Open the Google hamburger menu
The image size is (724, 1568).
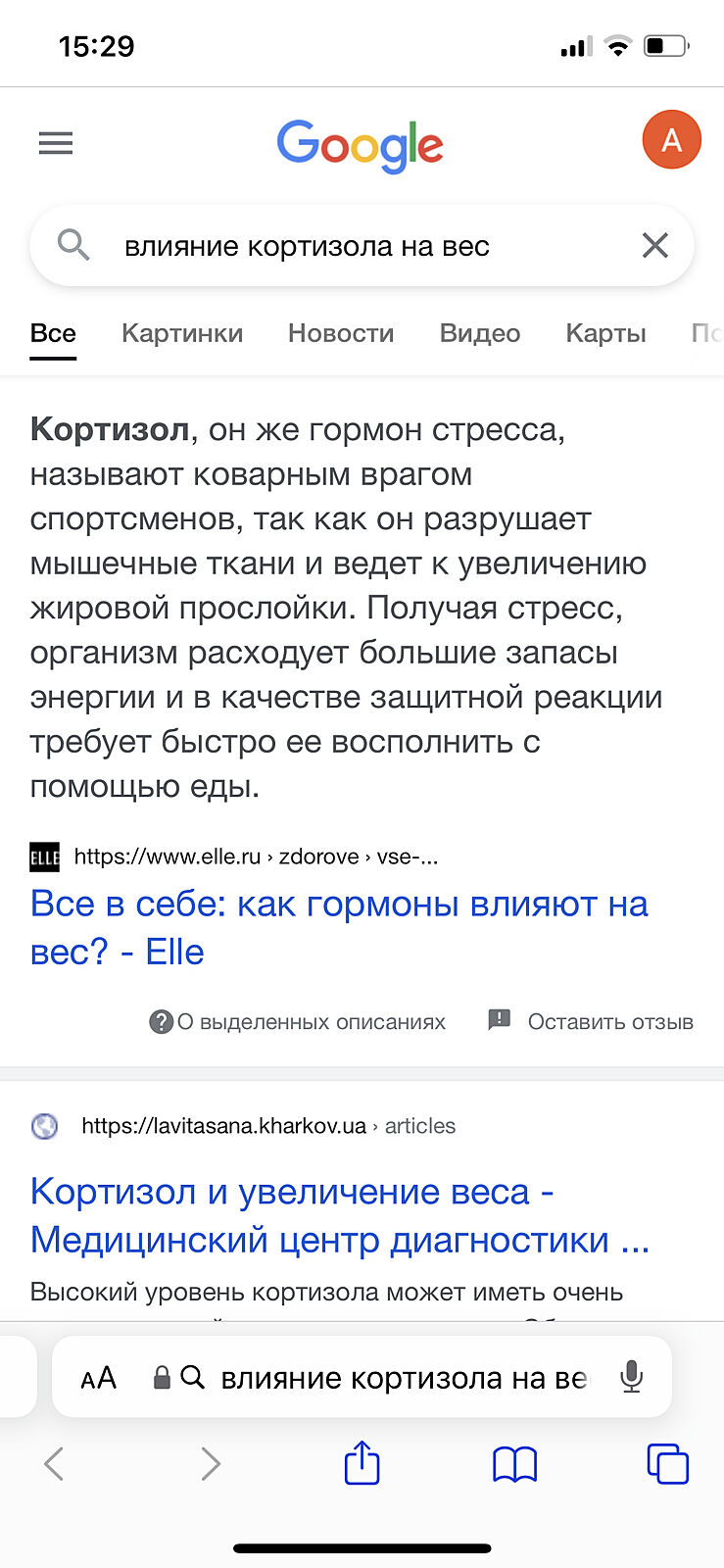[56, 144]
